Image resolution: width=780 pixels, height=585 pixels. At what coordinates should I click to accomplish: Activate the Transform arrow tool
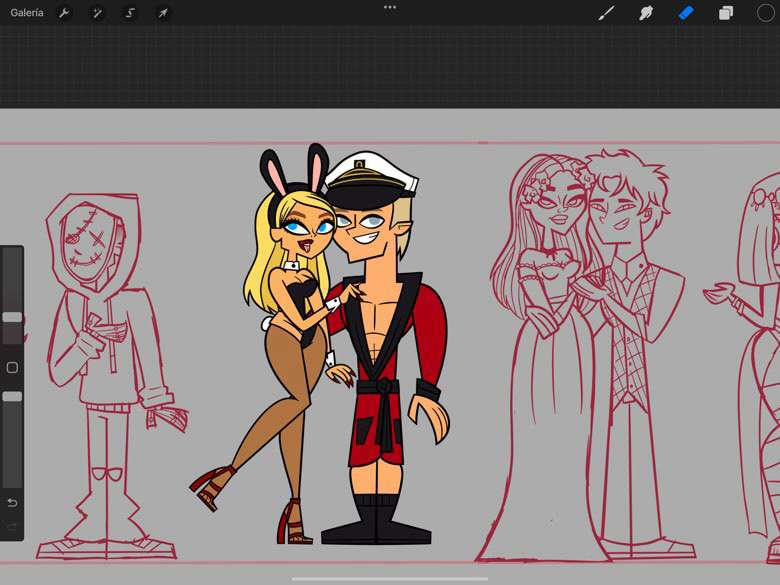pos(163,13)
